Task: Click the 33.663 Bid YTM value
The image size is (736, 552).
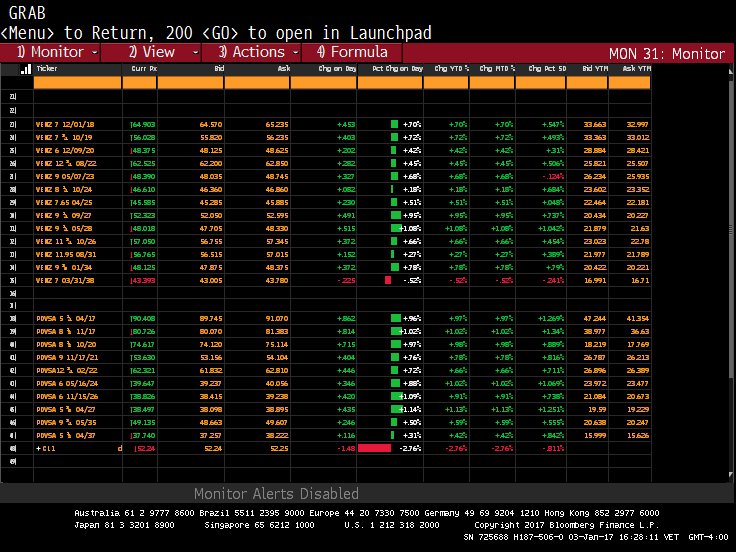Action: (x=595, y=124)
